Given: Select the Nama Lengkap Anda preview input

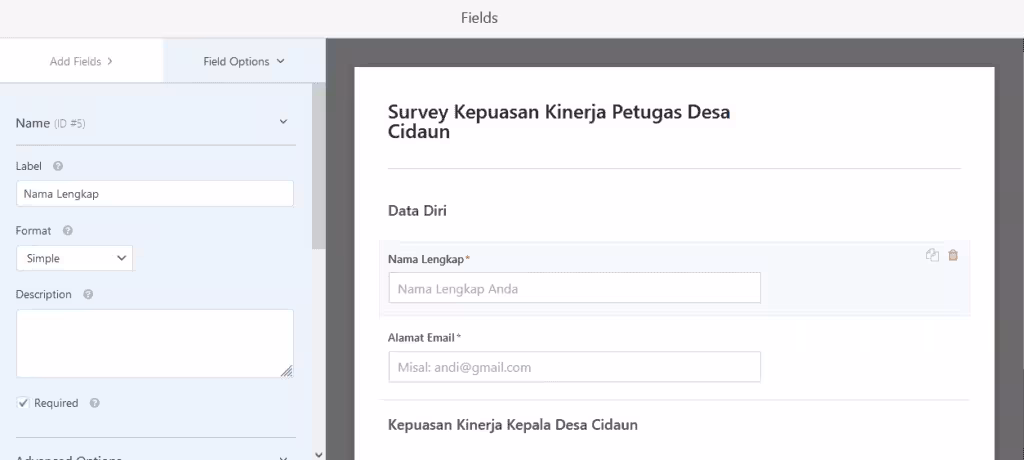Looking at the screenshot, I should [575, 288].
